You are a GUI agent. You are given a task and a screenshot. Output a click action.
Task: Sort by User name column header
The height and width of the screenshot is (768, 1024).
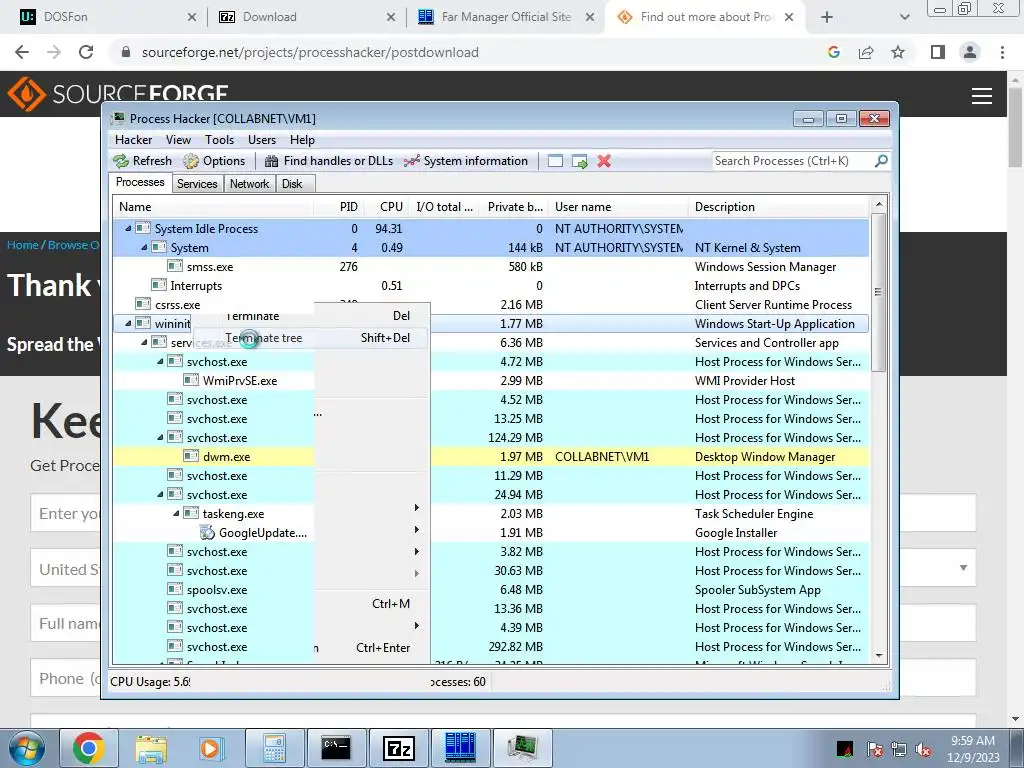click(x=618, y=206)
